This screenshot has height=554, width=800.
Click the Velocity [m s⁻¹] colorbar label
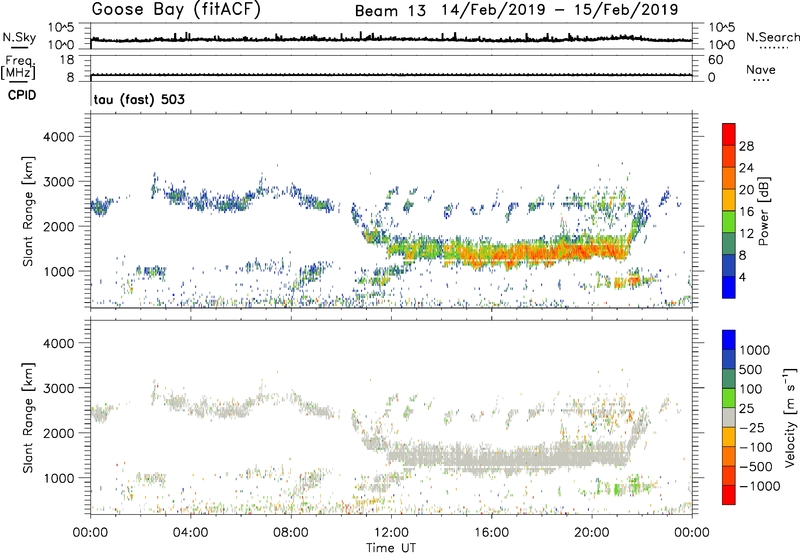point(790,417)
